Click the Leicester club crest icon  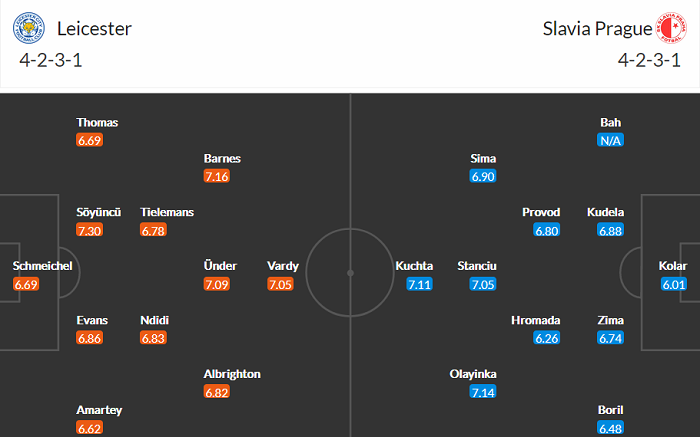(x=29, y=28)
